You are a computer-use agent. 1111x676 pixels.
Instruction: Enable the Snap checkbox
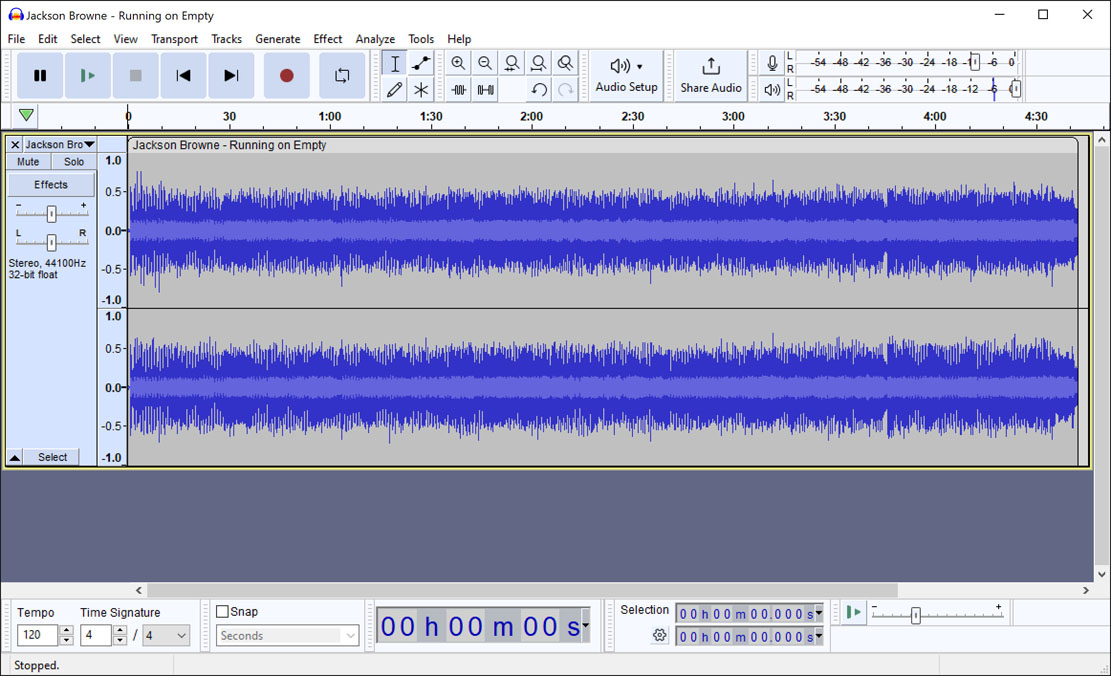point(222,611)
